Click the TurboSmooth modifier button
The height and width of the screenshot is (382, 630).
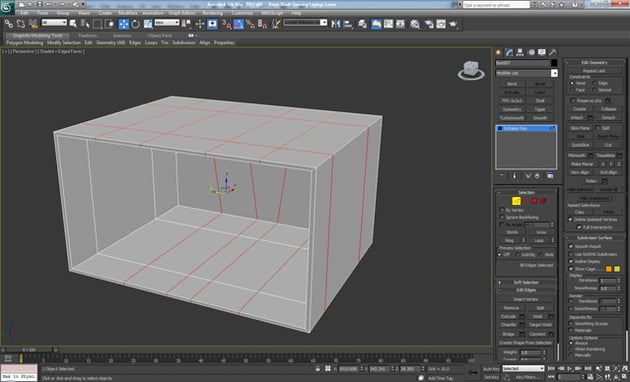(512, 118)
